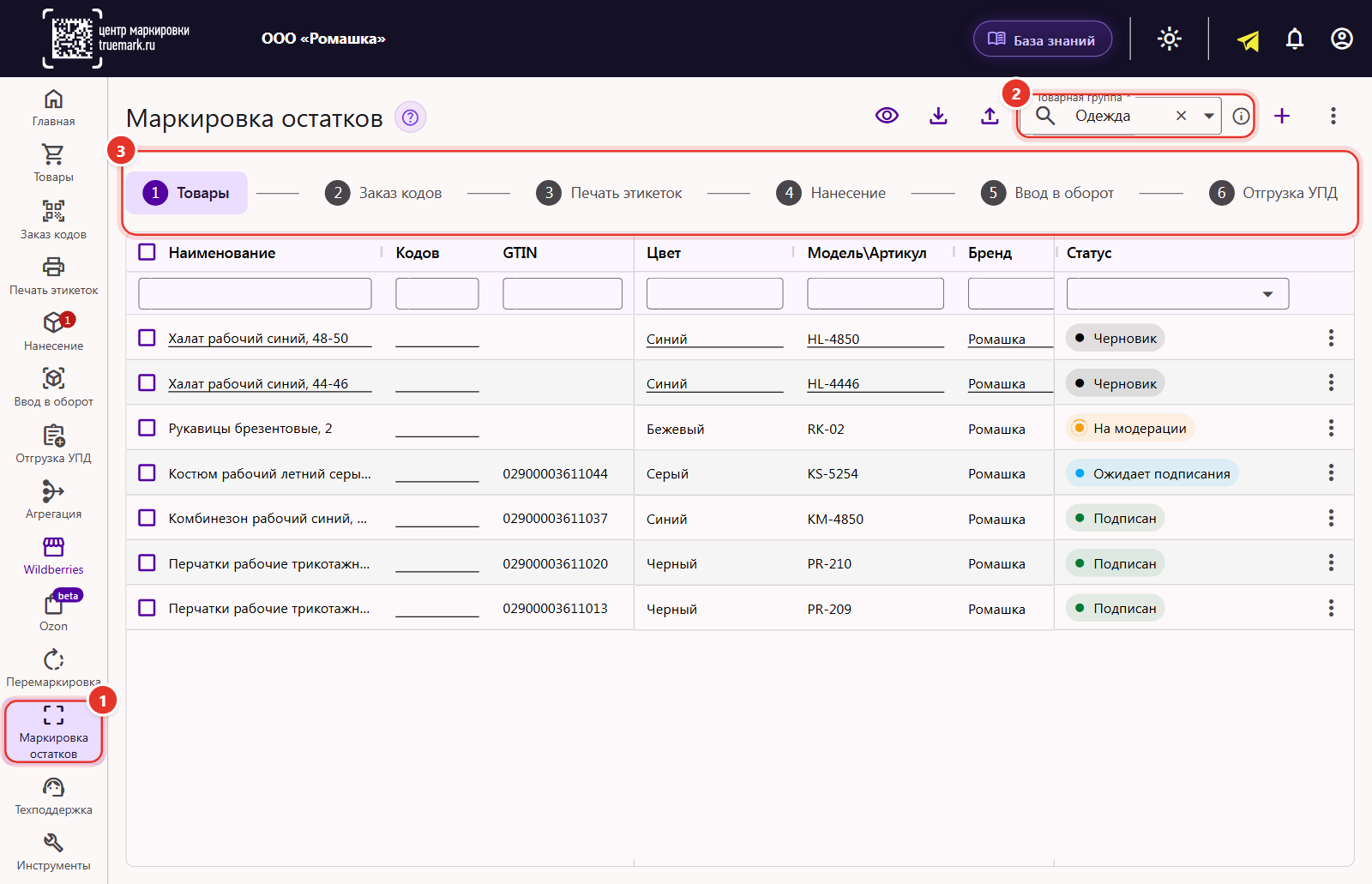This screenshot has width=1372, height=884.
Task: Expand the товарная группа Одежда dropdown
Action: 1208,116
